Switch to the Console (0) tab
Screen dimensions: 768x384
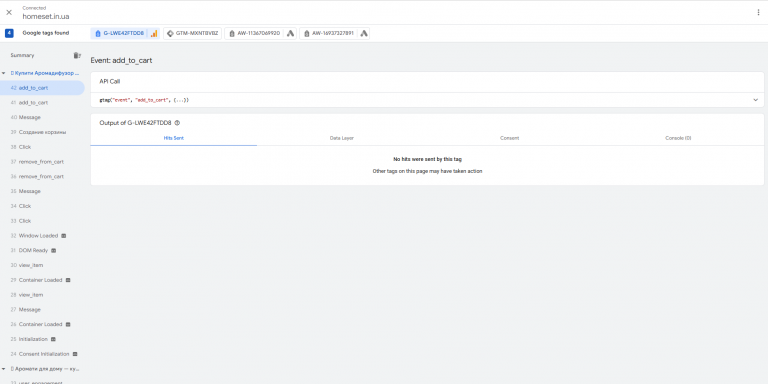pyautogui.click(x=678, y=138)
